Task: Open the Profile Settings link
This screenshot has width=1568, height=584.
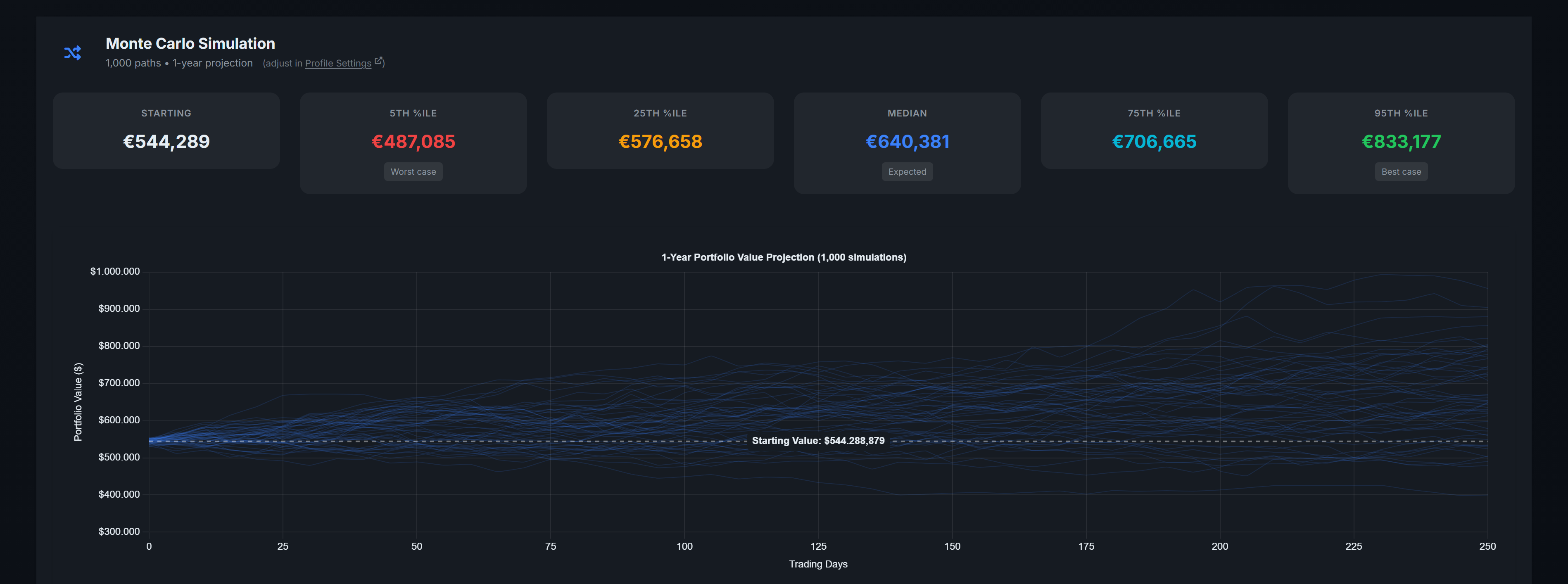Action: point(338,63)
